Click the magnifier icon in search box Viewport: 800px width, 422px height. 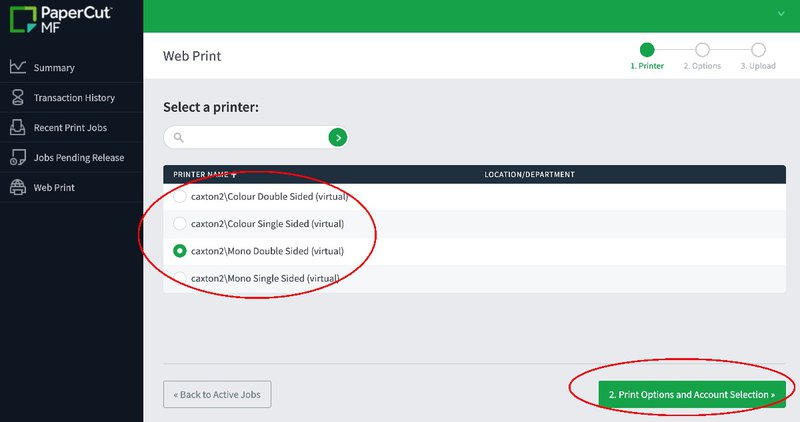tap(179, 137)
